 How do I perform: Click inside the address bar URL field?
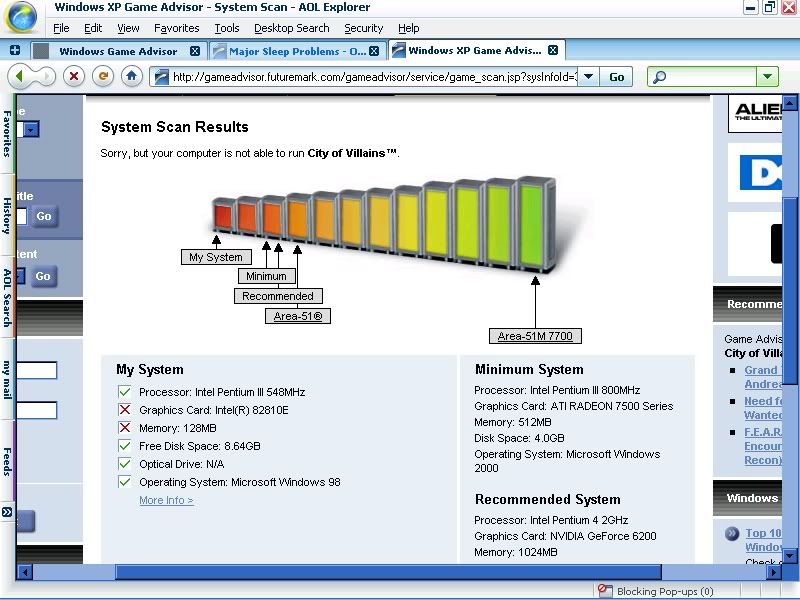[x=374, y=77]
